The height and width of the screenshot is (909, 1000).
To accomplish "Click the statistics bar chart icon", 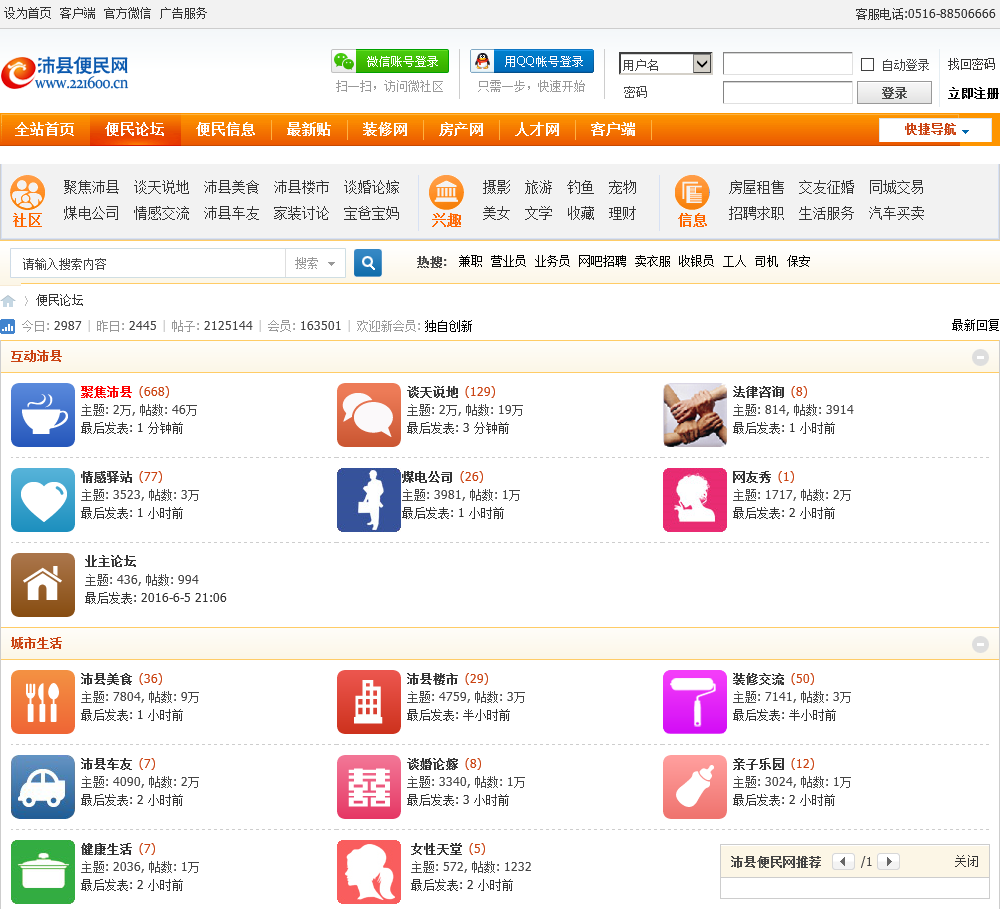I will (x=8, y=327).
